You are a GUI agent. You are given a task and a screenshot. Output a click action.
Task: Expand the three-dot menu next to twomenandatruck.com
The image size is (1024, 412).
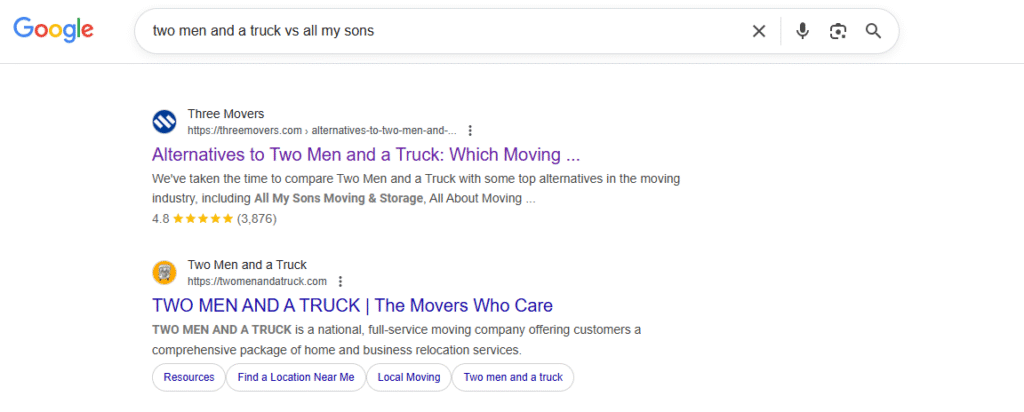pos(340,282)
